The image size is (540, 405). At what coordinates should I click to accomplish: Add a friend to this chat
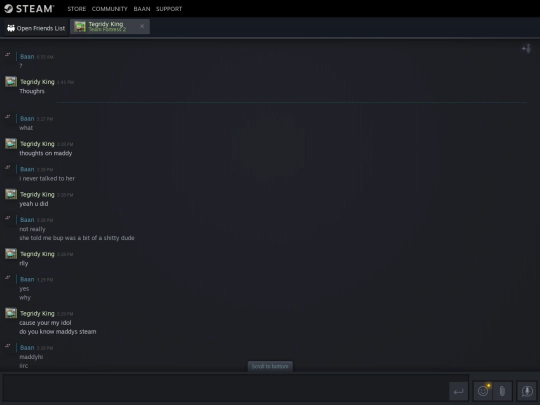tap(526, 49)
